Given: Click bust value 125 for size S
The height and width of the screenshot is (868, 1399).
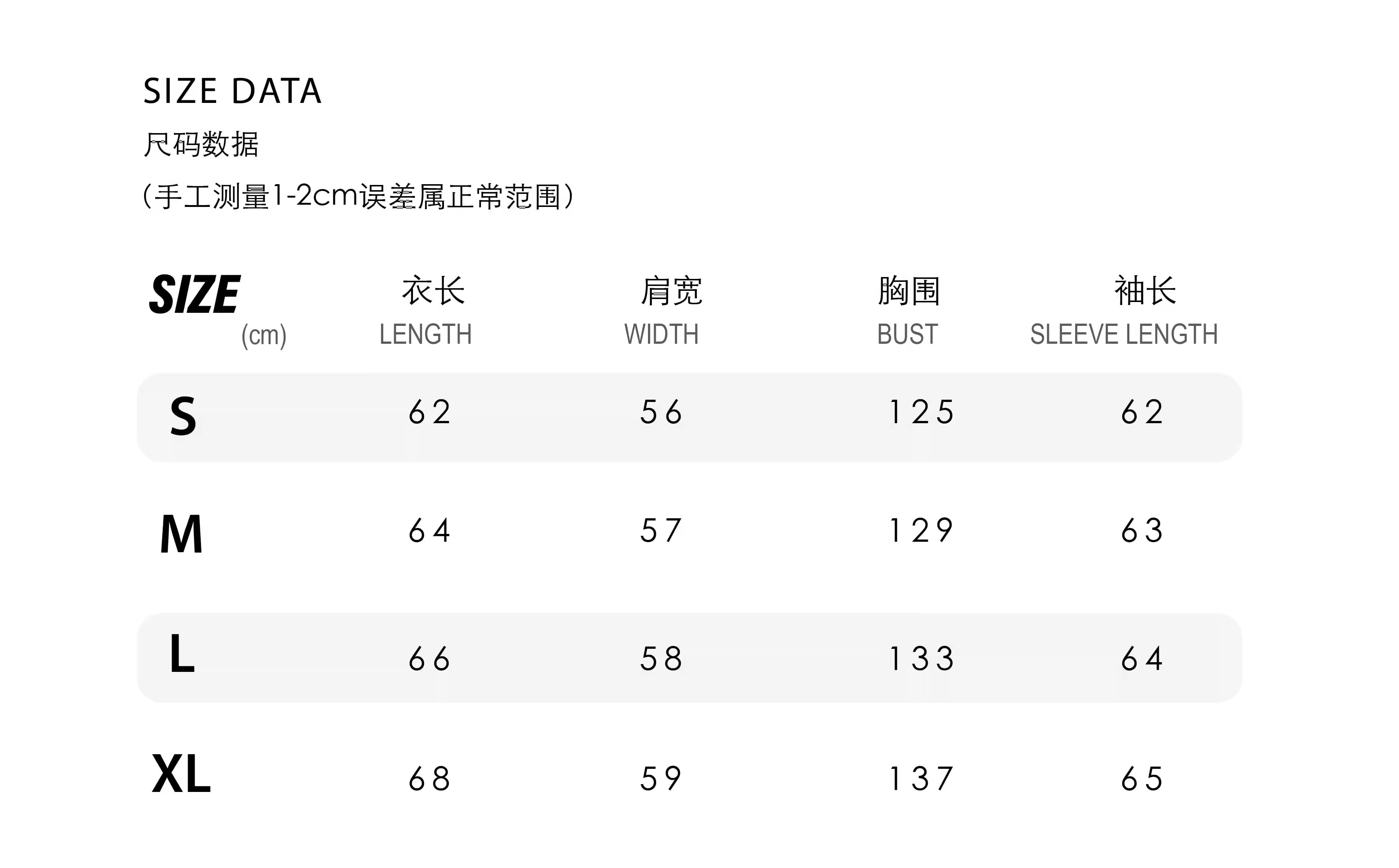Looking at the screenshot, I should 921,412.
